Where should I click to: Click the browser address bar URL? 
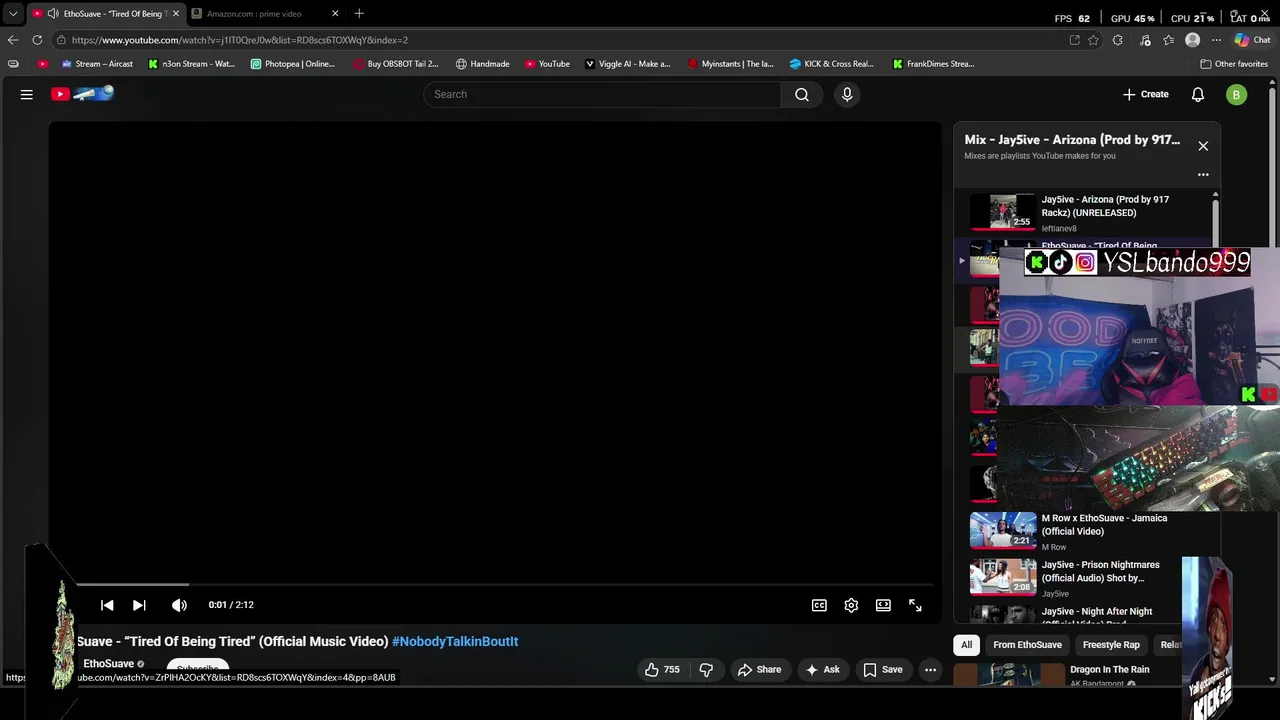tap(240, 40)
